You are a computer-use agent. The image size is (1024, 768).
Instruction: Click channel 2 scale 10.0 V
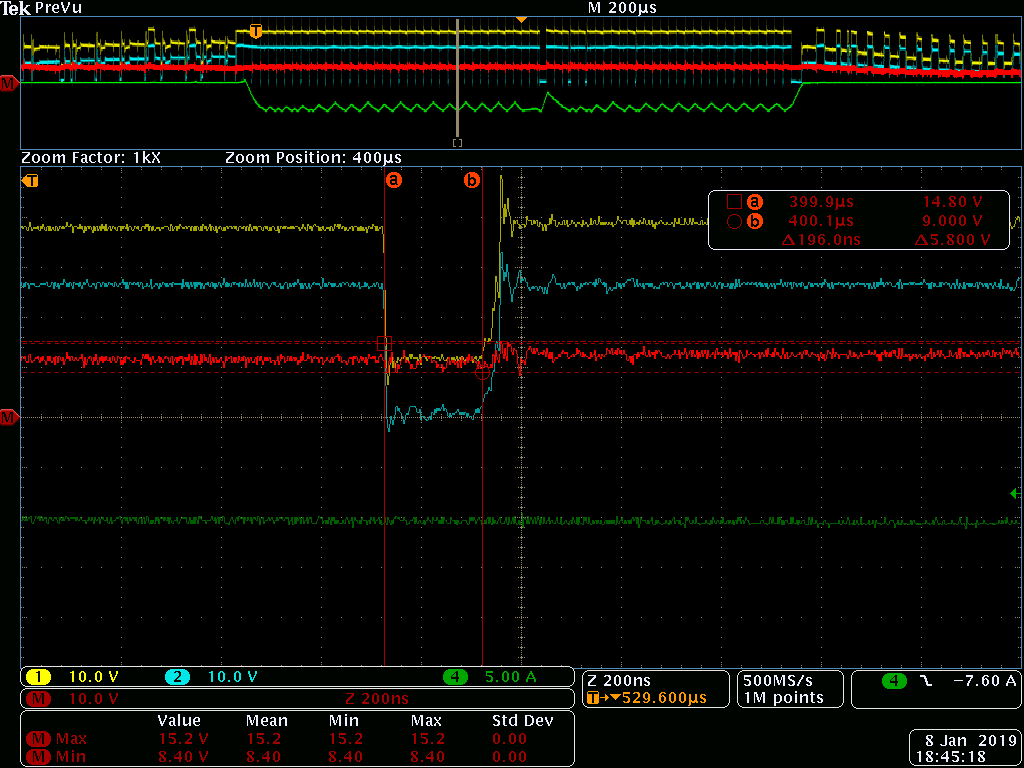coord(232,677)
